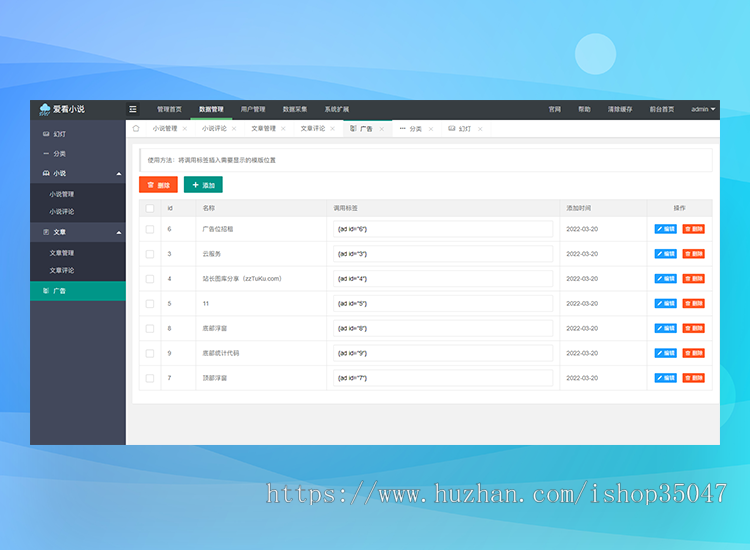
Task: Close the 分类 tab
Action: pyautogui.click(x=430, y=129)
